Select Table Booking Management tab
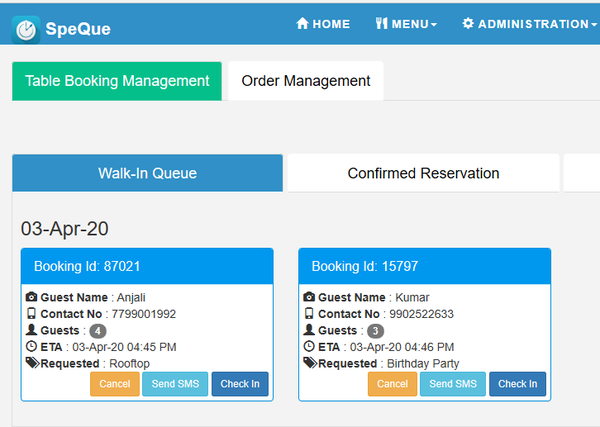The width and height of the screenshot is (600, 427). click(x=117, y=81)
